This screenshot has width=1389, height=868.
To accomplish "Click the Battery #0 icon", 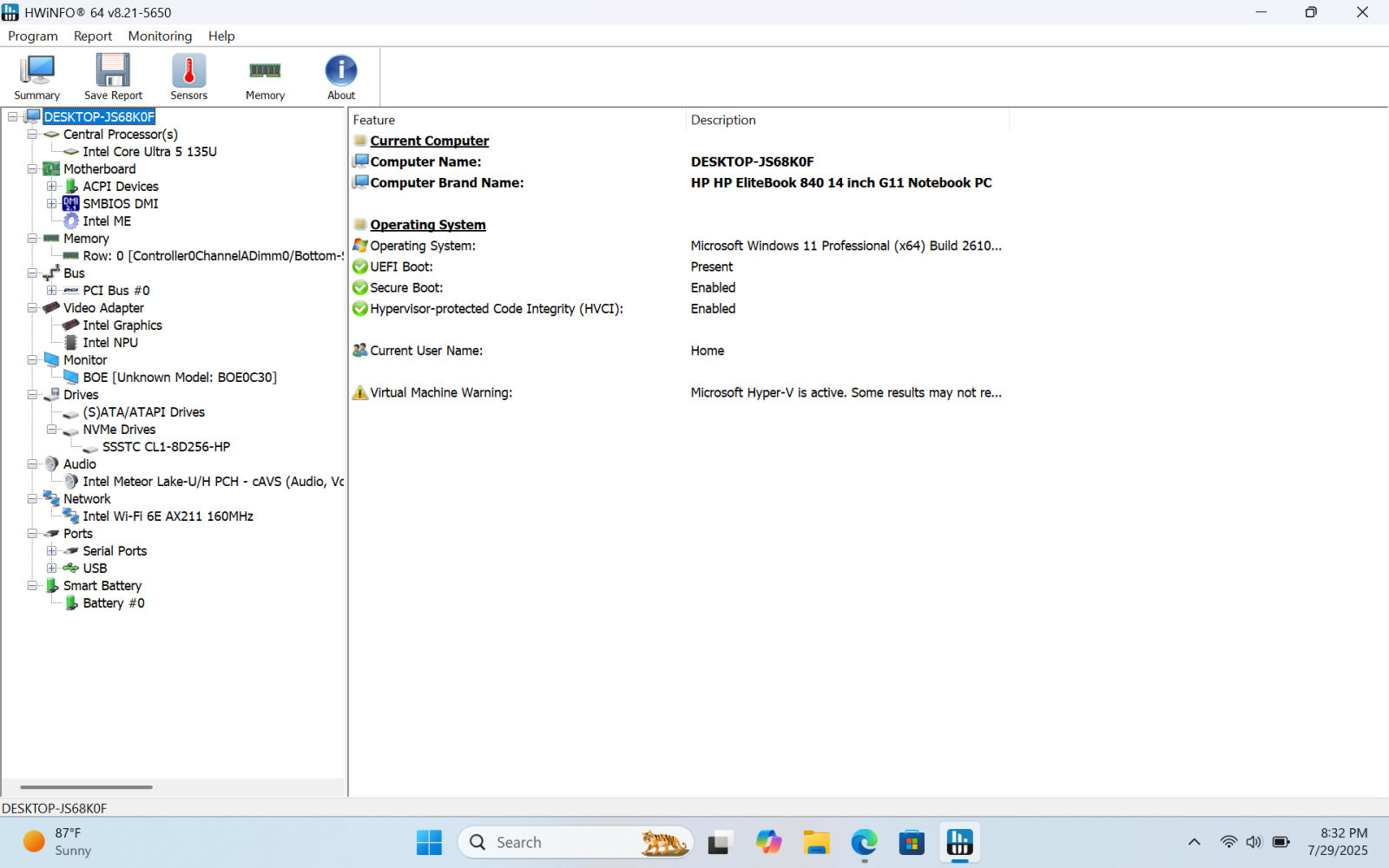I will pos(71,603).
